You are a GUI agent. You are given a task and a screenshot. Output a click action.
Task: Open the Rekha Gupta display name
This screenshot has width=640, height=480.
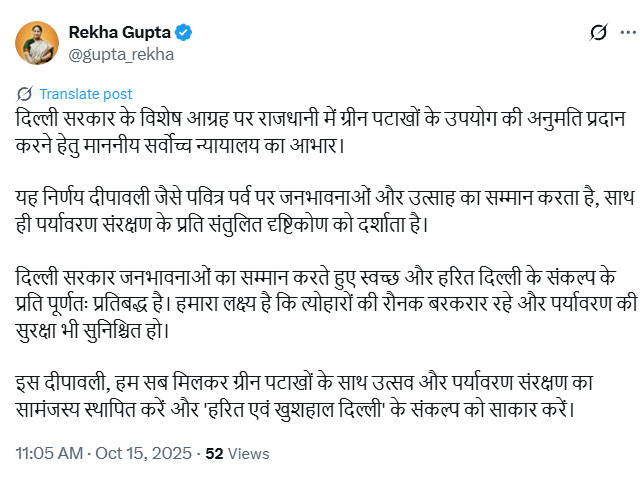point(121,33)
